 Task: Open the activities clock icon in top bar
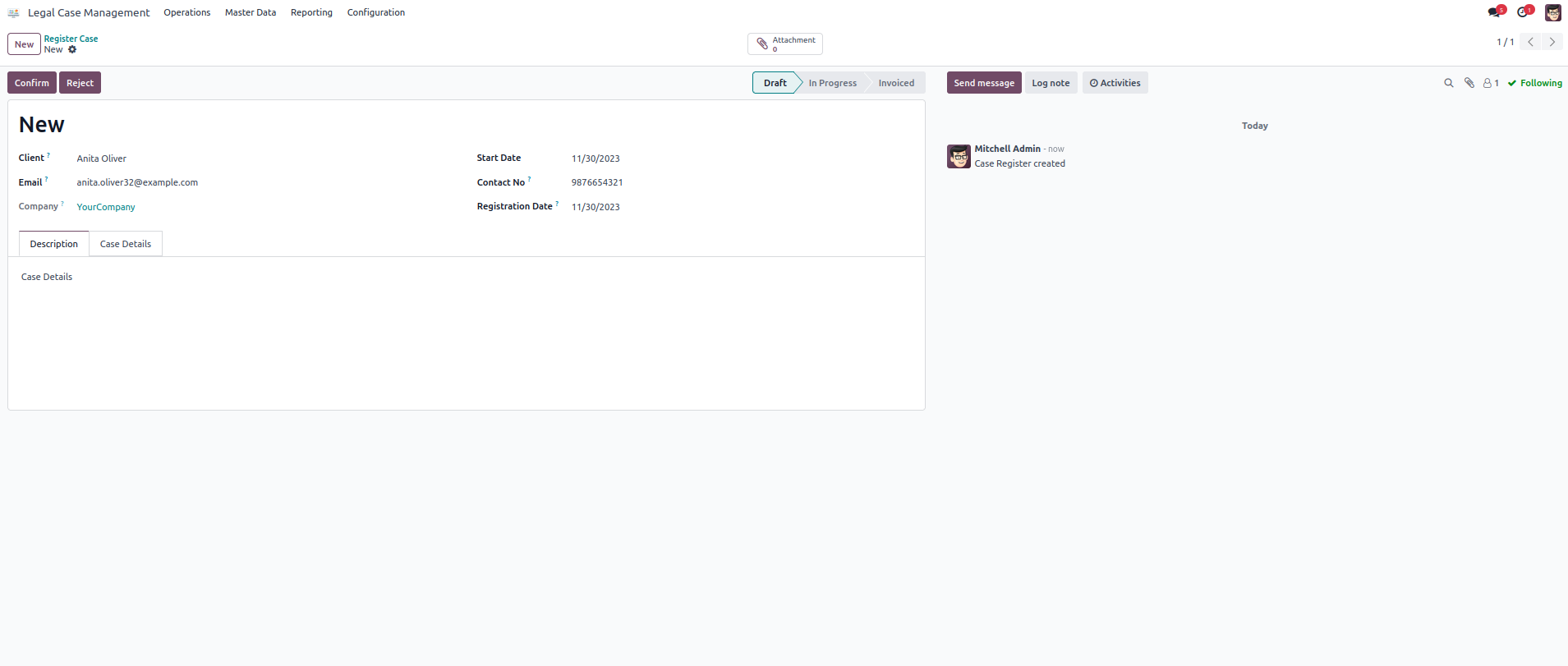pyautogui.click(x=1524, y=11)
